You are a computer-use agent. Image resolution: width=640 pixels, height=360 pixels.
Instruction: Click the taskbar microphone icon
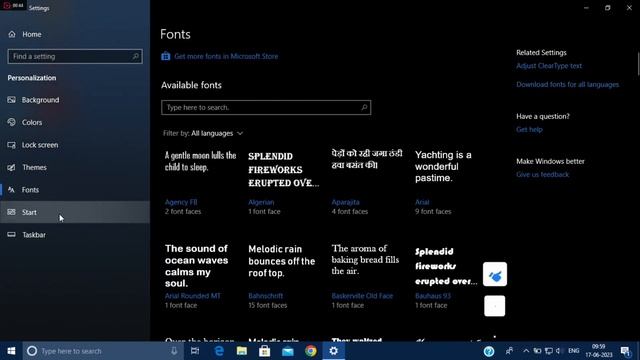click(x=174, y=351)
